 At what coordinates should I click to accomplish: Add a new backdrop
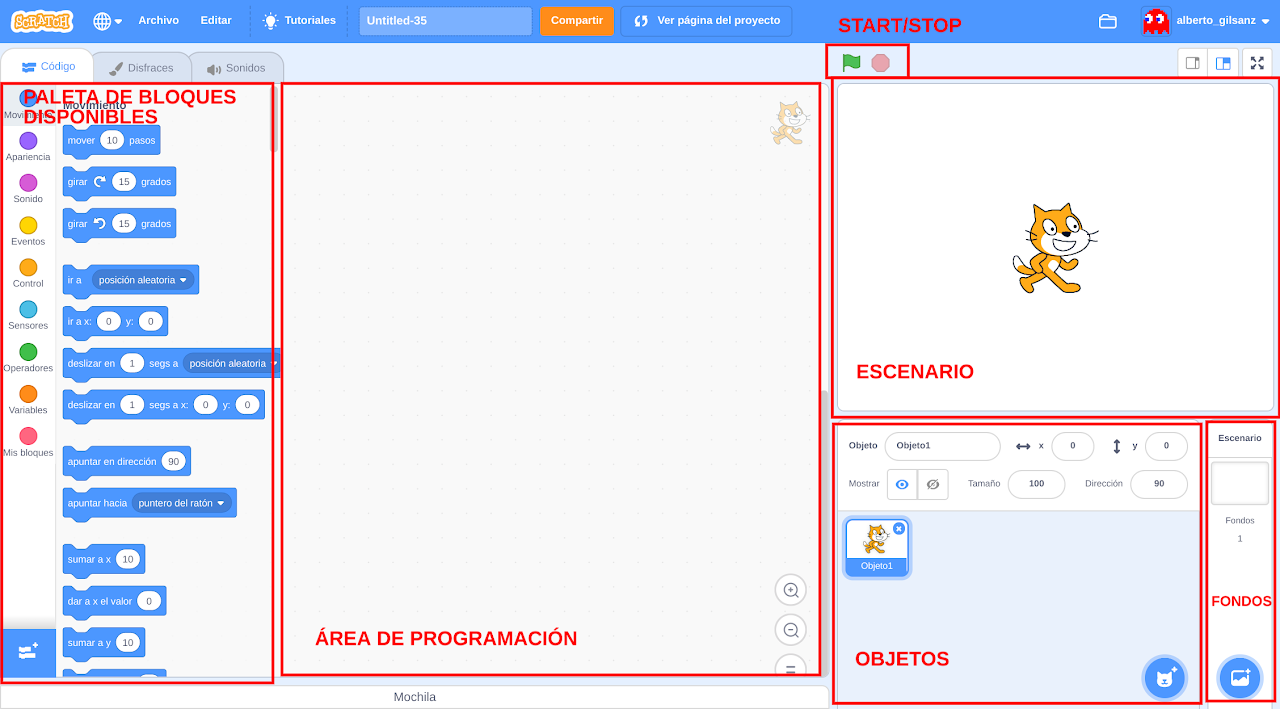pos(1239,677)
